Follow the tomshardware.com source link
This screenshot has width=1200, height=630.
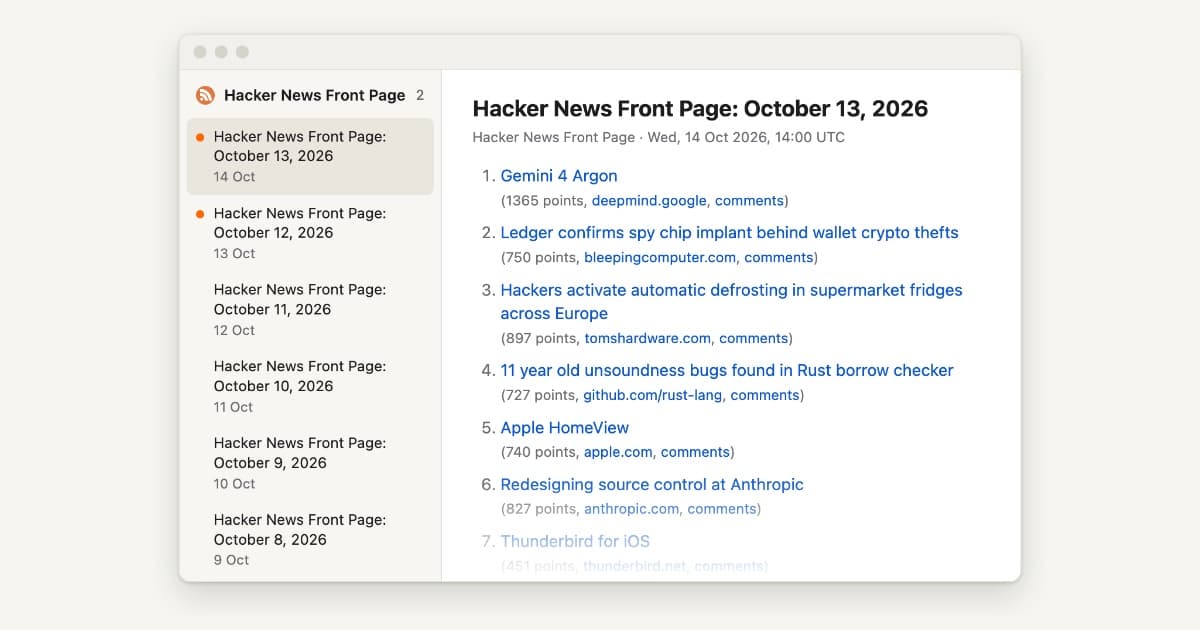pyautogui.click(x=648, y=338)
